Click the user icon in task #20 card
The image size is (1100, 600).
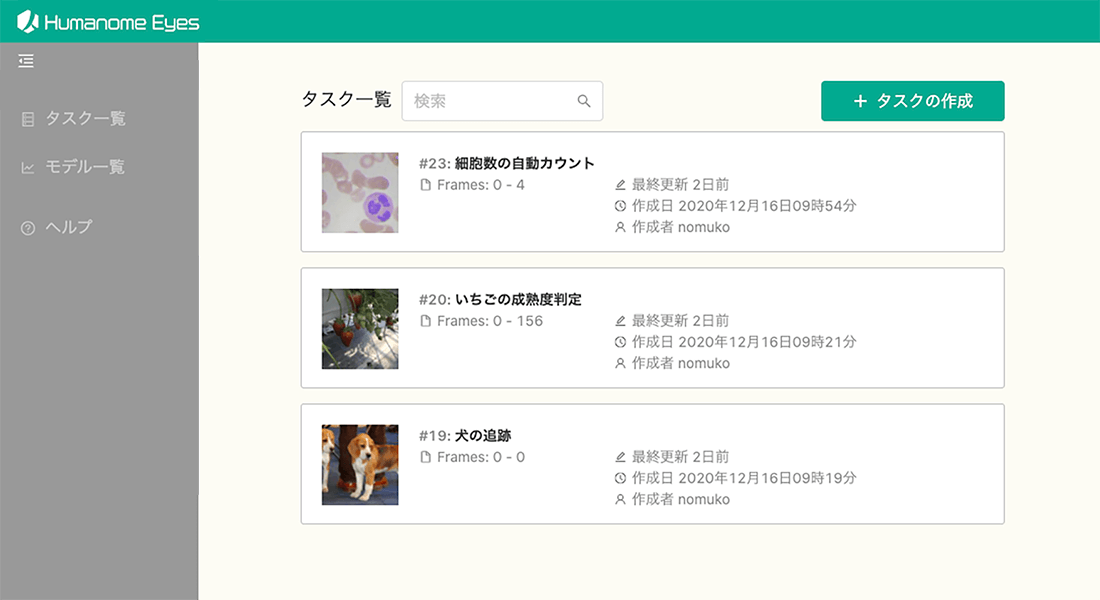620,364
